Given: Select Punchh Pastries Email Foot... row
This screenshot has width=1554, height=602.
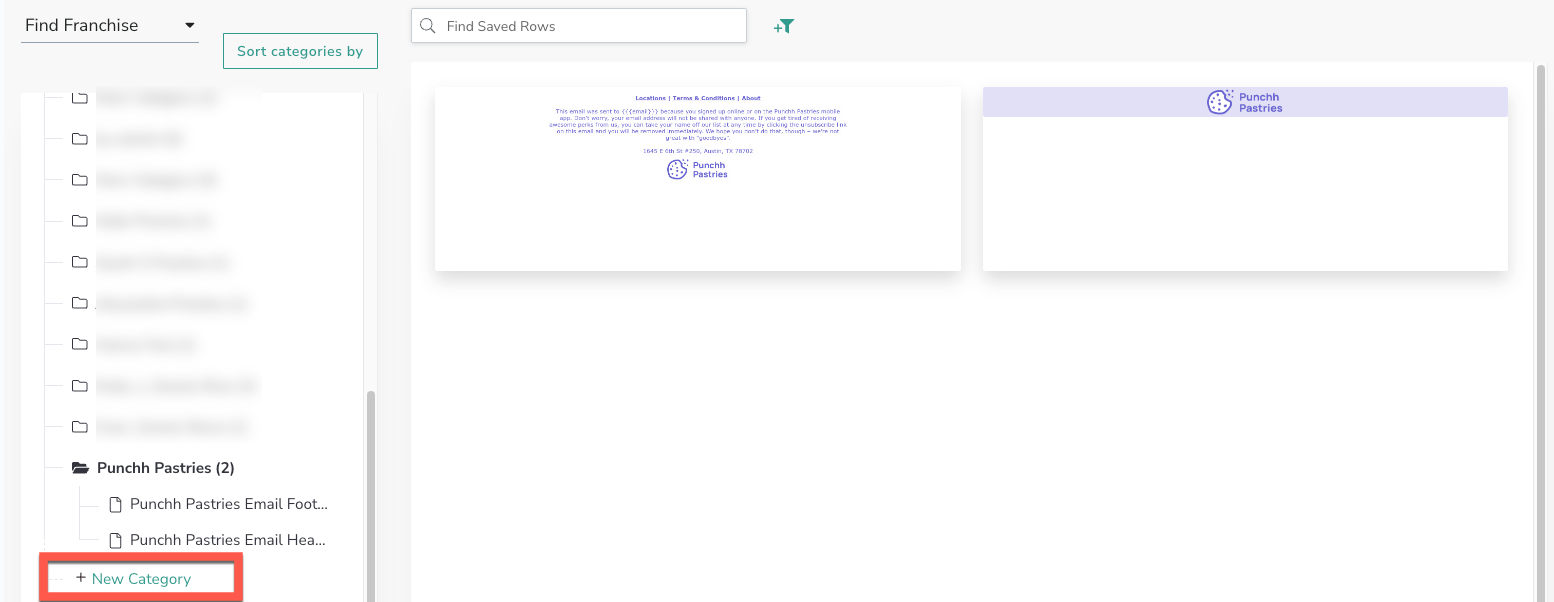Looking at the screenshot, I should [x=217, y=504].
